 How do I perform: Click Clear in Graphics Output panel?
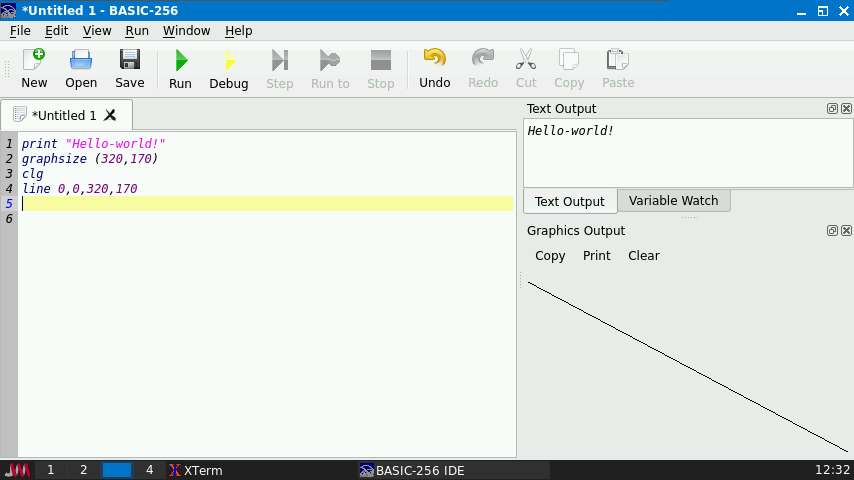click(x=643, y=256)
